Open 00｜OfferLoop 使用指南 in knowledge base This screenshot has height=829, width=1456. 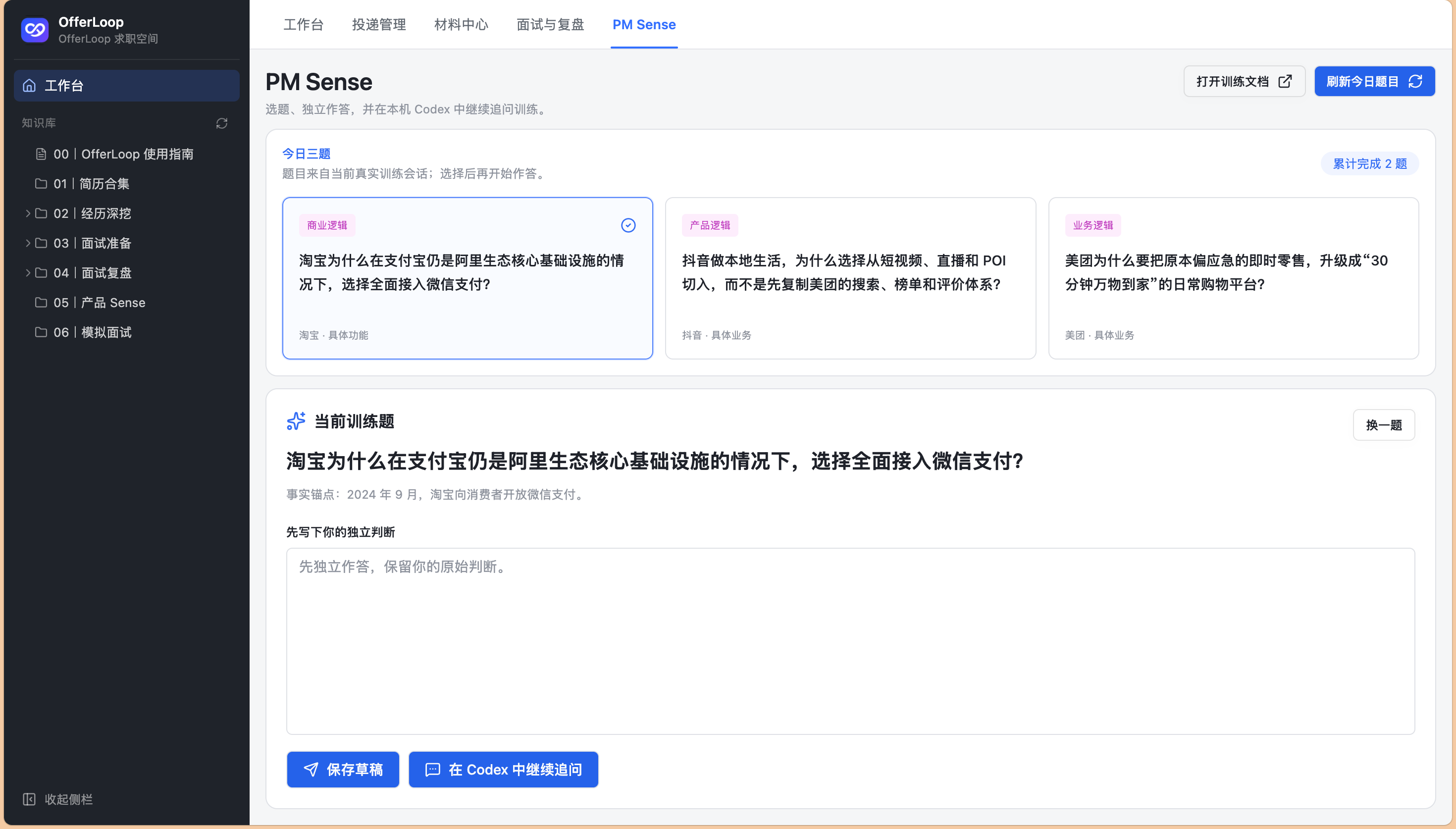coord(126,154)
